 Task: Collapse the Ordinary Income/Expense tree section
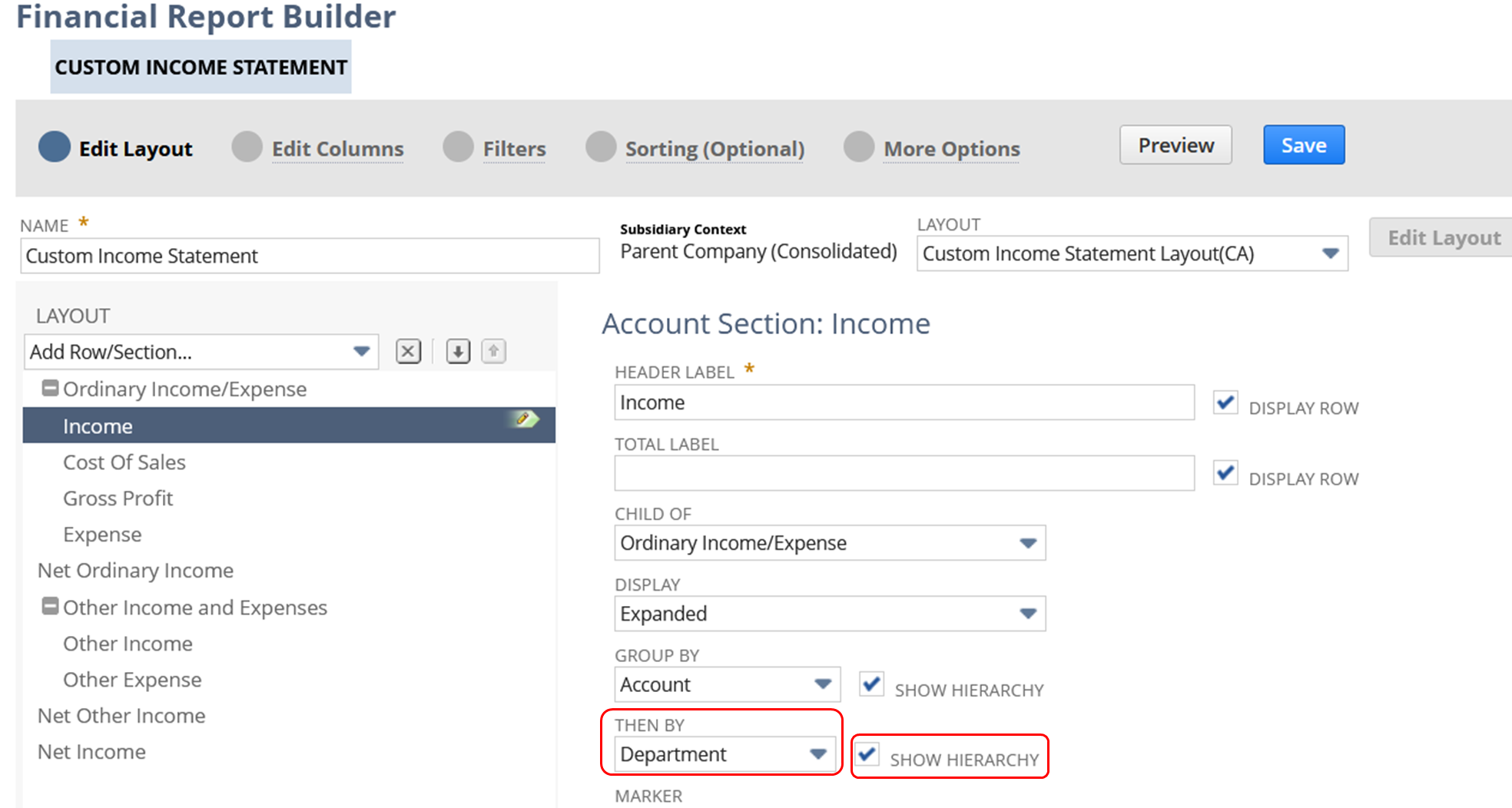(50, 389)
